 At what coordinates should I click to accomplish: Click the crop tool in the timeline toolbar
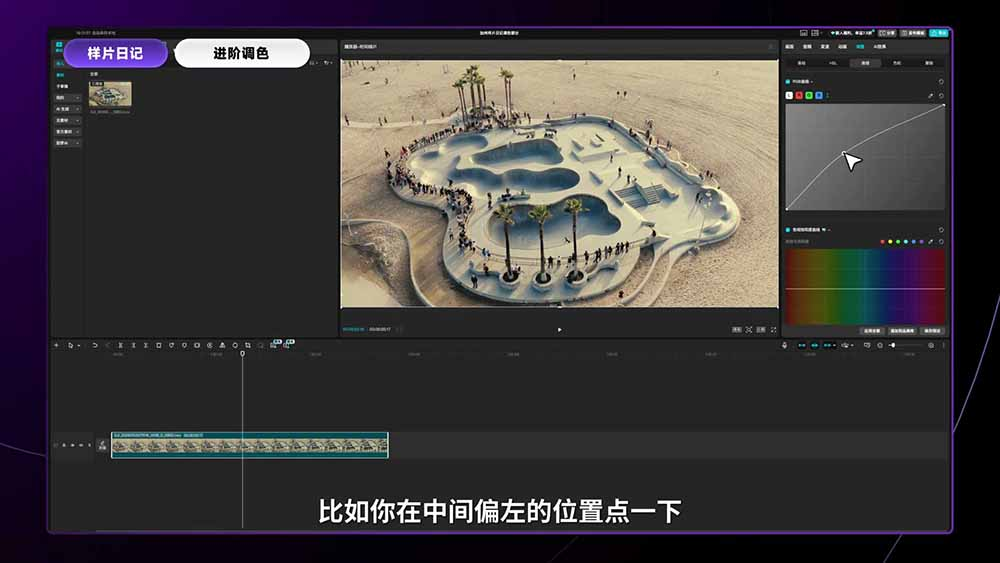247,346
